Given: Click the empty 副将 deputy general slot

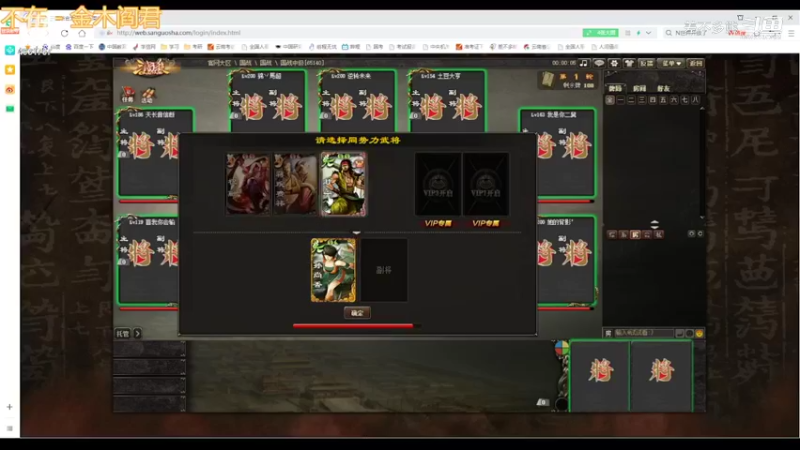Looking at the screenshot, I should coord(384,270).
